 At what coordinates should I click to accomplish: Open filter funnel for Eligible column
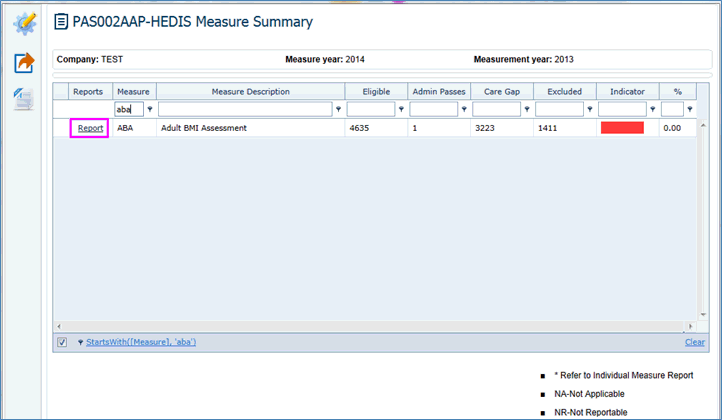(x=401, y=109)
